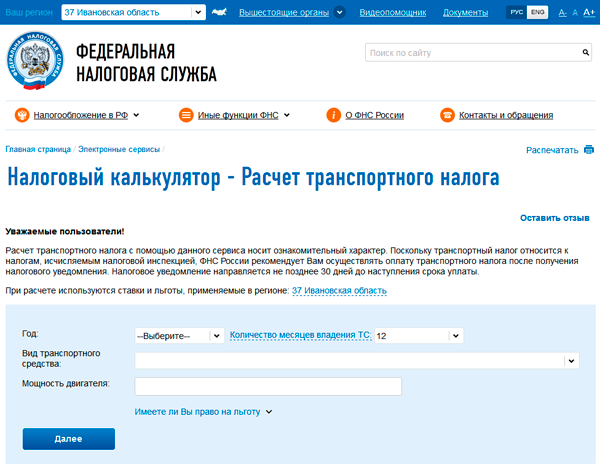
Task: Expand the Налогообложение в РФ menu arrow
Action: (x=136, y=115)
